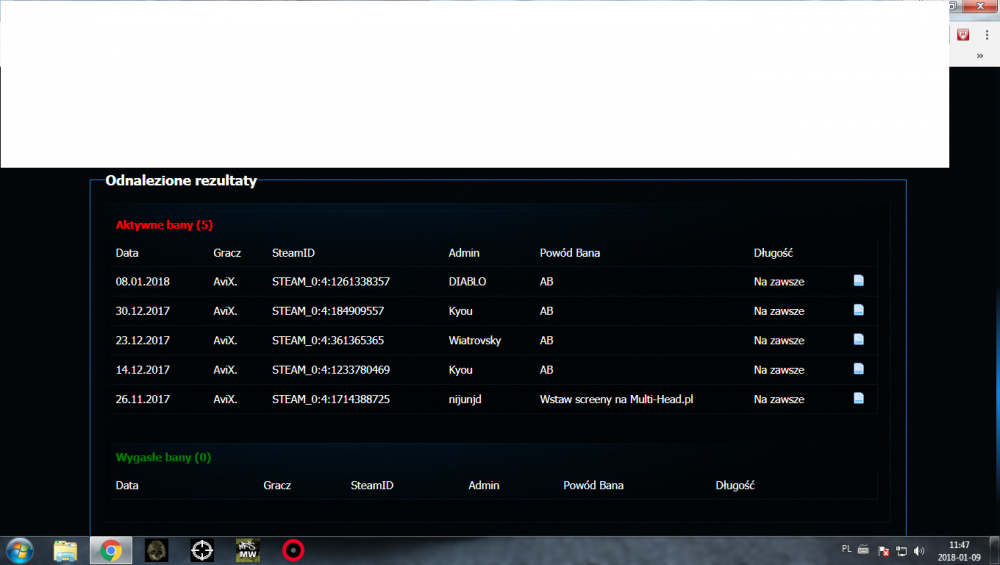Open details icon for 08.01.2018 ban
Image resolution: width=1000 pixels, height=565 pixels.
coord(858,281)
